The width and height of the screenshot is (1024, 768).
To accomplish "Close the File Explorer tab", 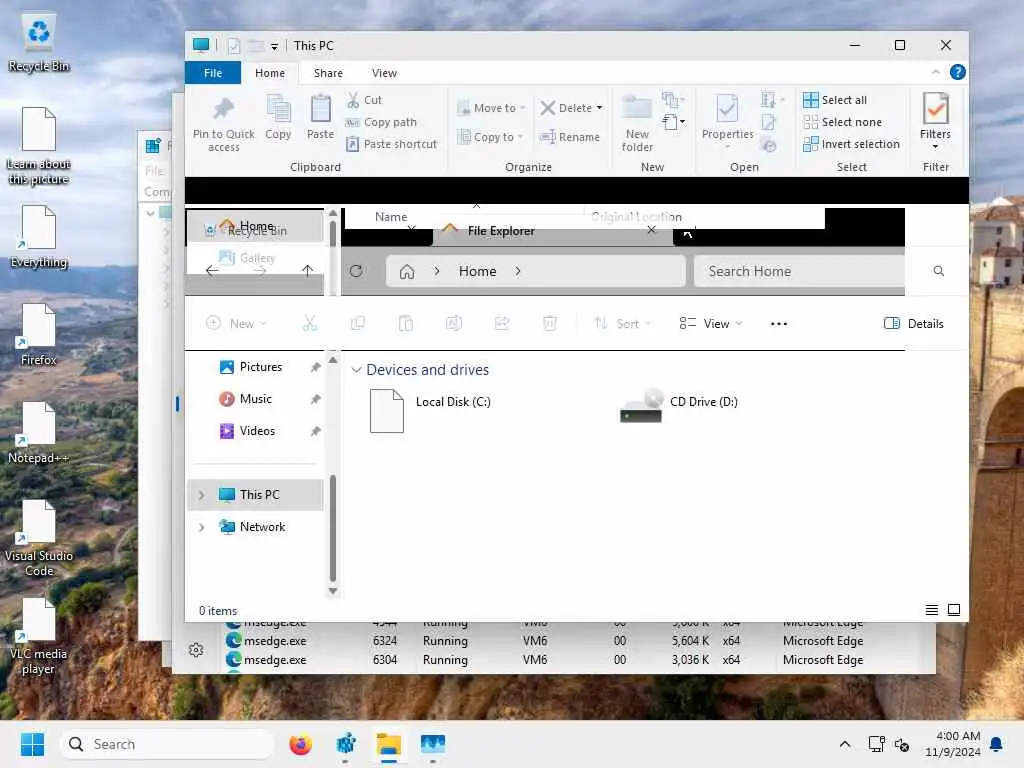I will (651, 230).
